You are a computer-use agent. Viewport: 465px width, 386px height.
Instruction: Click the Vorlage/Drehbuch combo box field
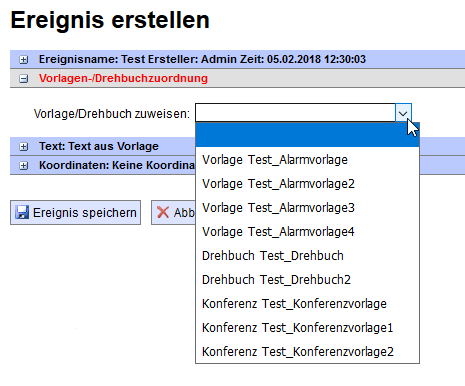tap(295, 113)
